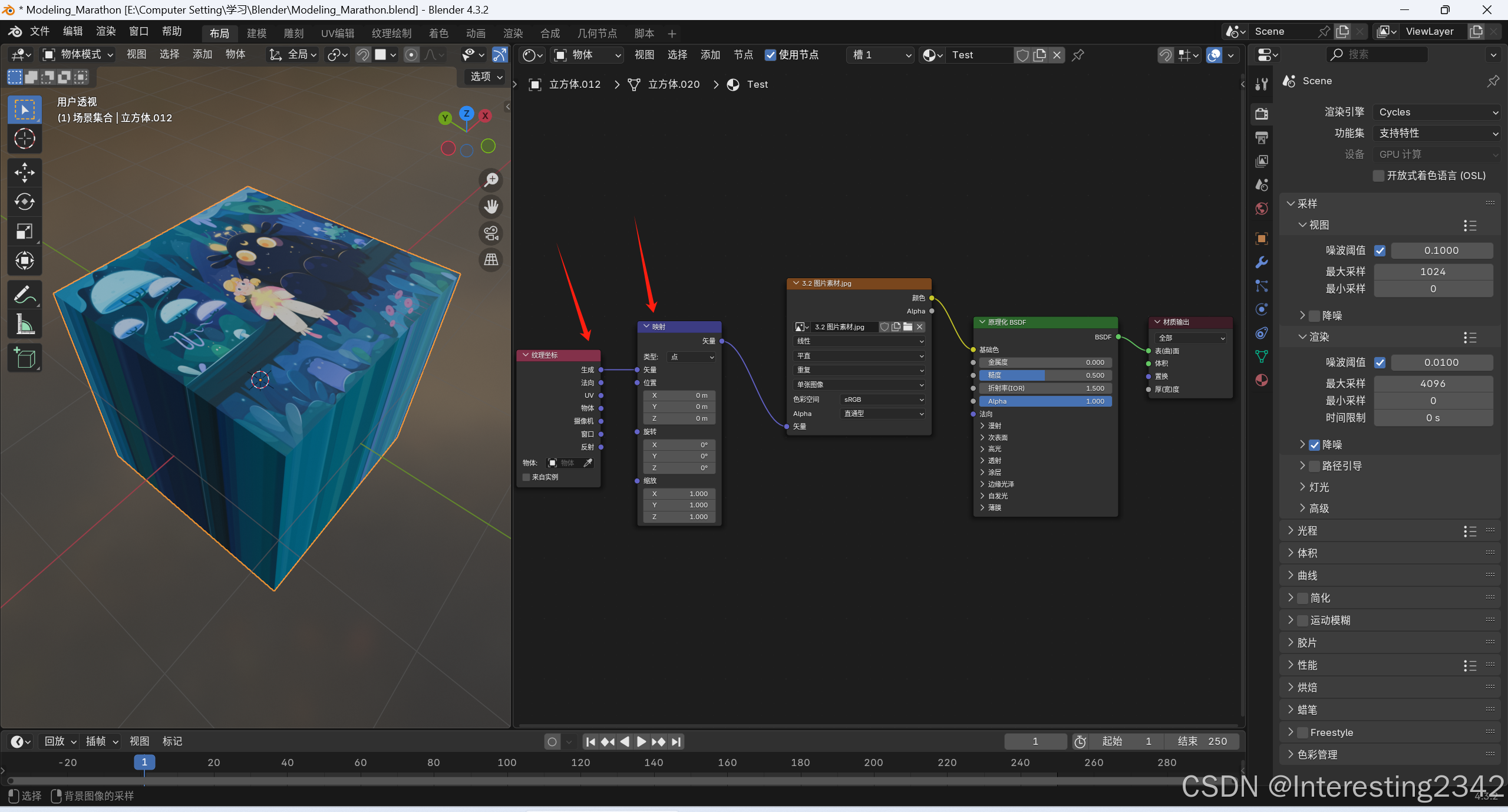
Task: Switch to the UV Editing workspace tab
Action: coord(337,34)
